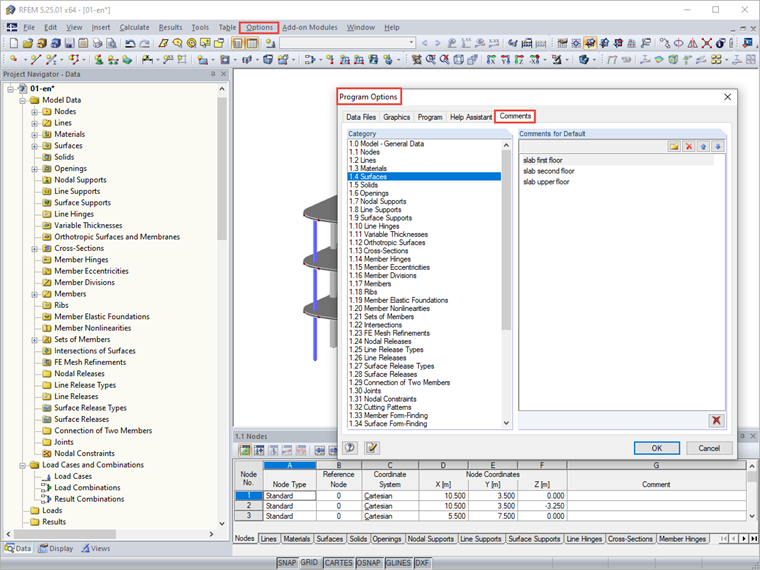Click the Print icon in the toolbar

coord(97,43)
